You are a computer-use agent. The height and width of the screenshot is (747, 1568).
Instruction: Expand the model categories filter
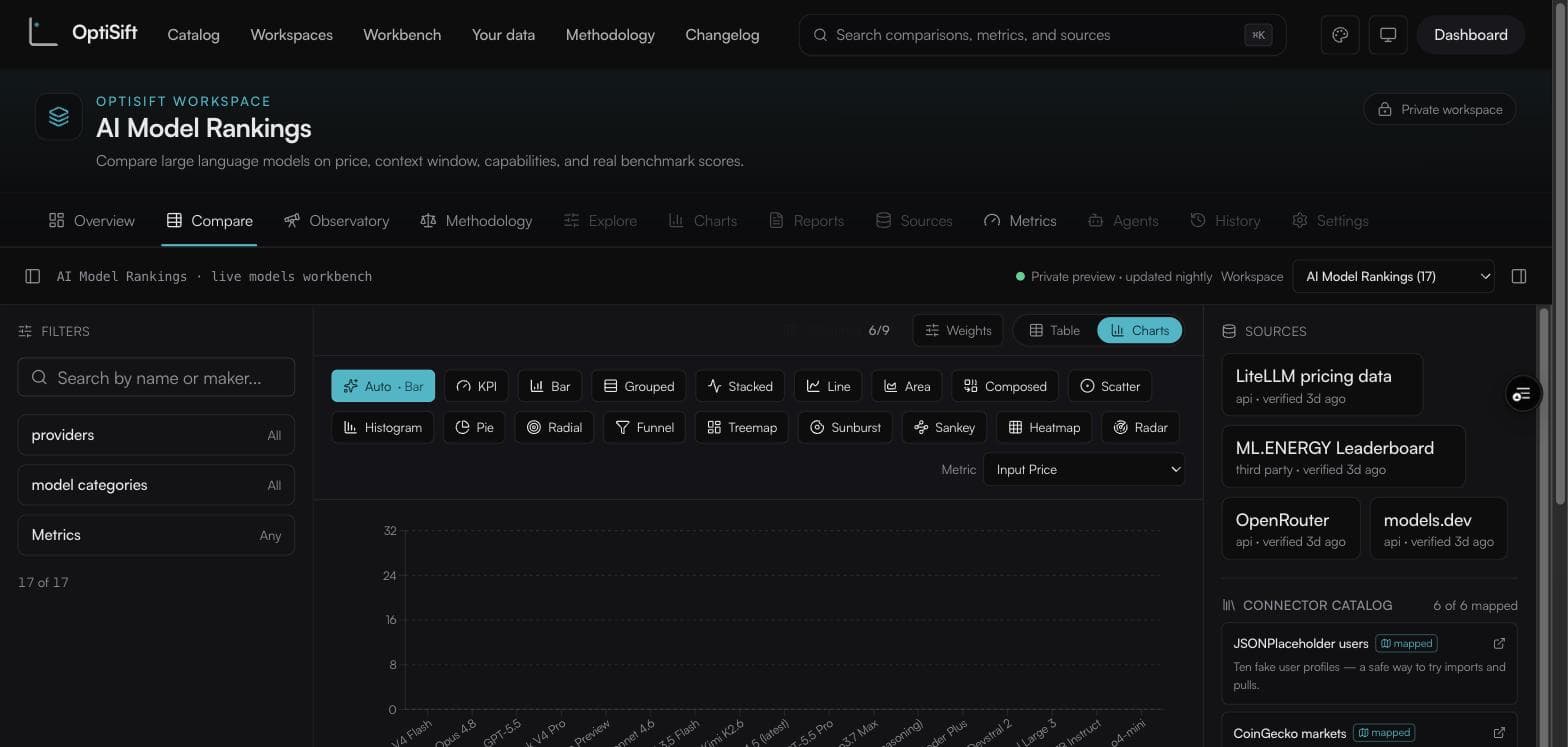(156, 485)
